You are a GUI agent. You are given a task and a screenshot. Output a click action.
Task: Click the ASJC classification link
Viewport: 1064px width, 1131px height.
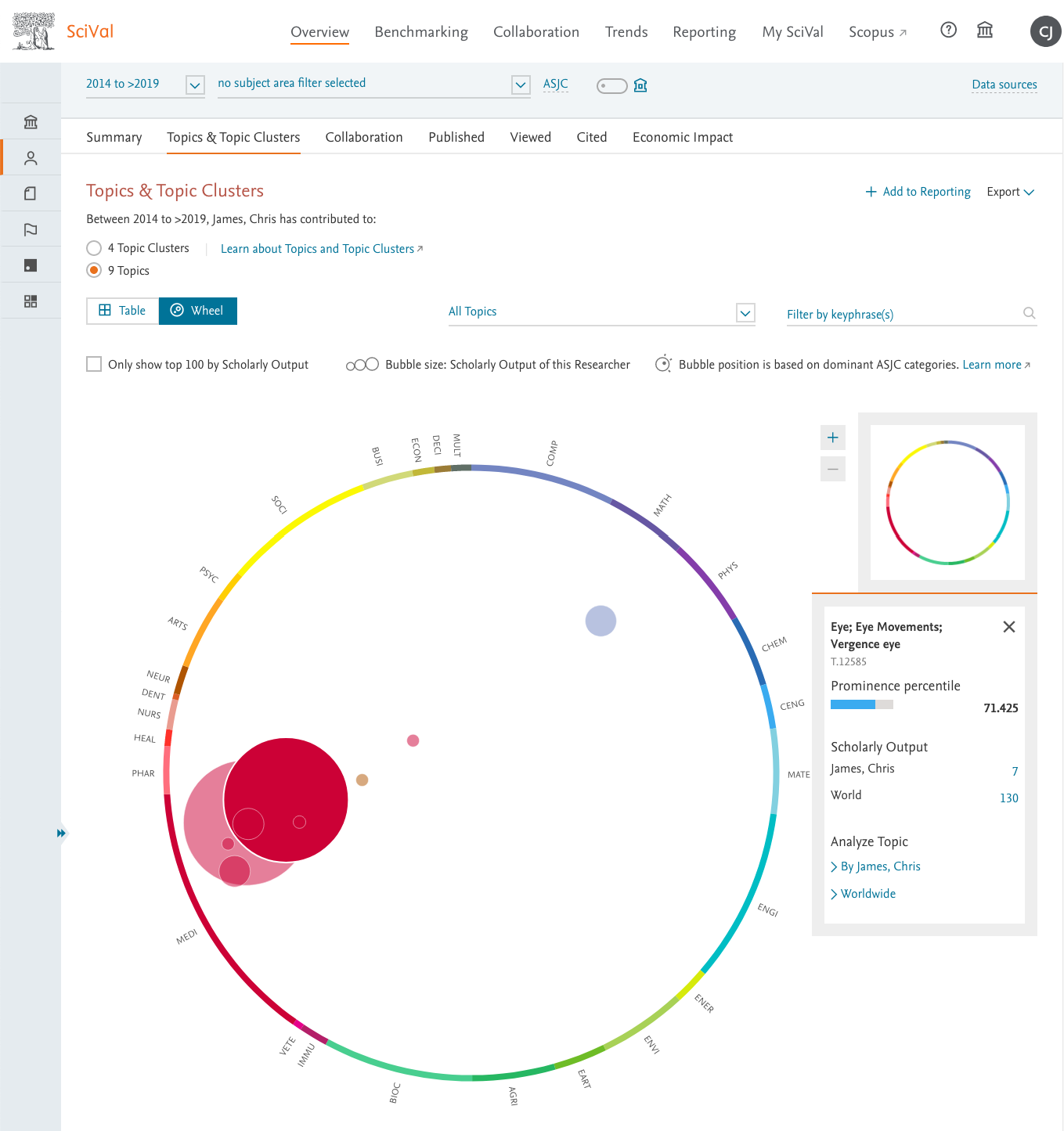(556, 84)
